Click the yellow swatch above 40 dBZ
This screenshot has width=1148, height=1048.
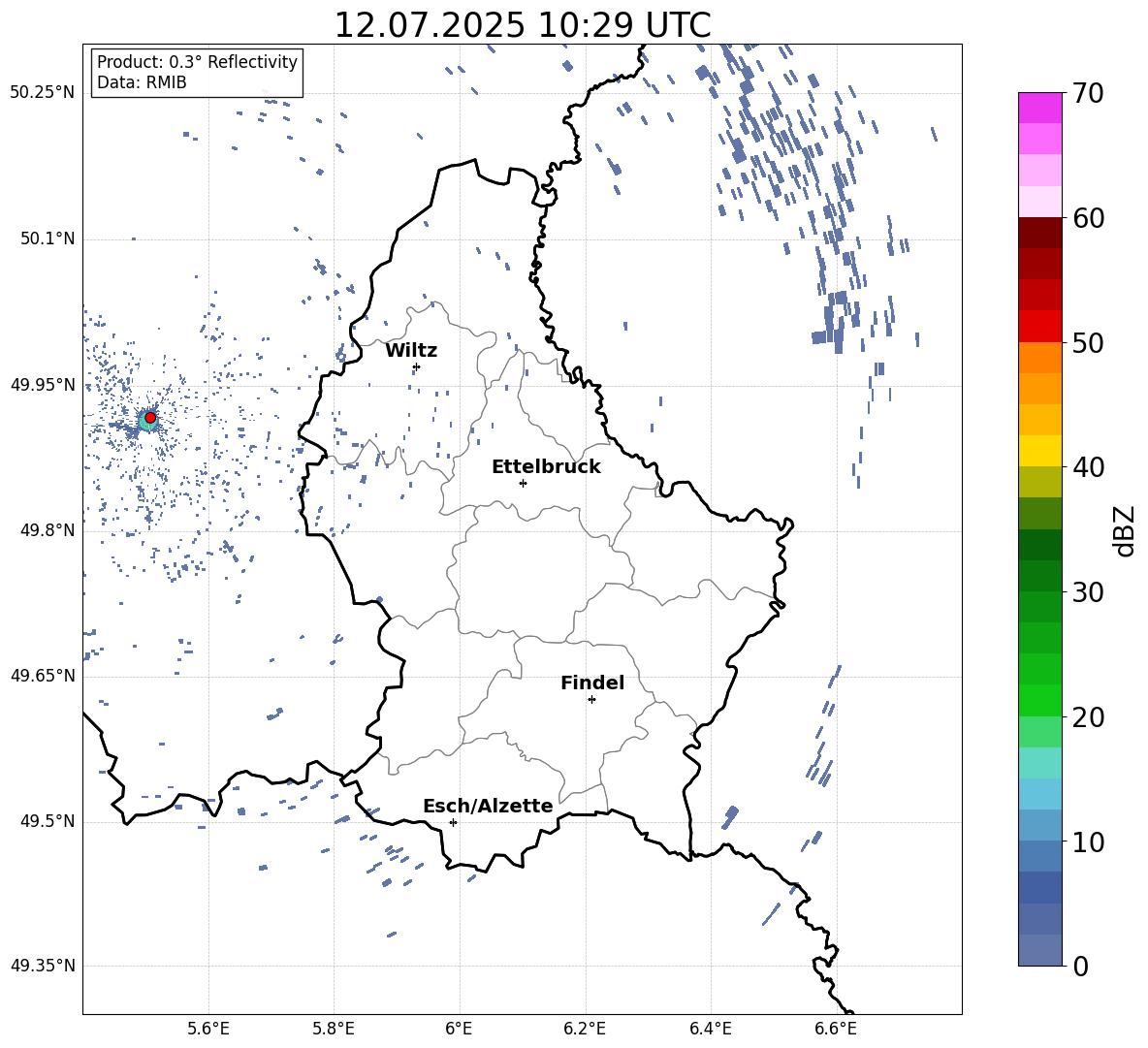click(x=1039, y=451)
